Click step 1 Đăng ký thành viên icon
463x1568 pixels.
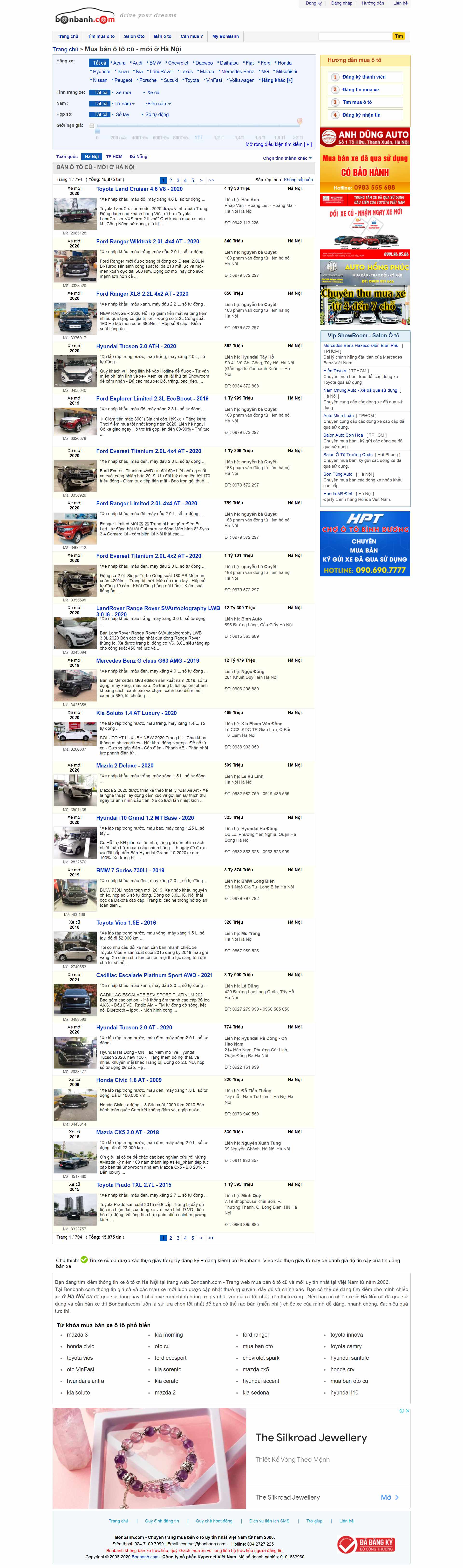tap(334, 77)
